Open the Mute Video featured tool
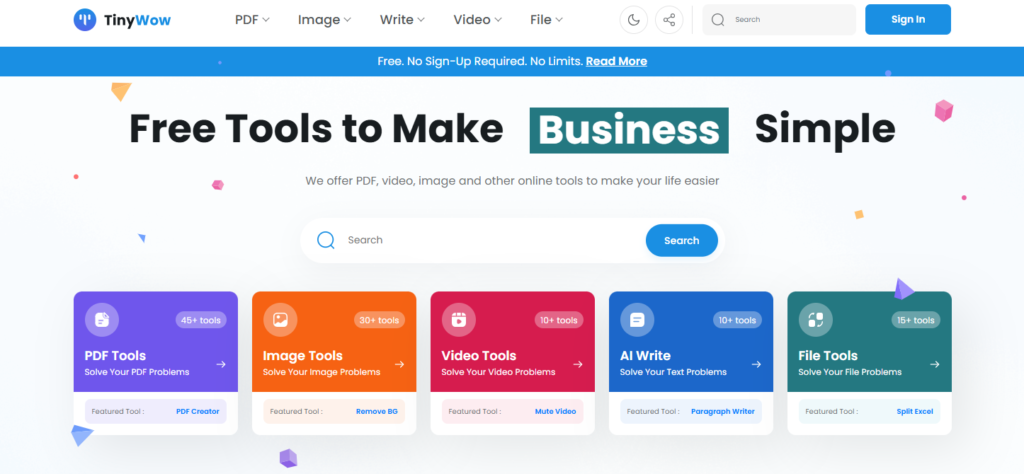 pos(556,411)
